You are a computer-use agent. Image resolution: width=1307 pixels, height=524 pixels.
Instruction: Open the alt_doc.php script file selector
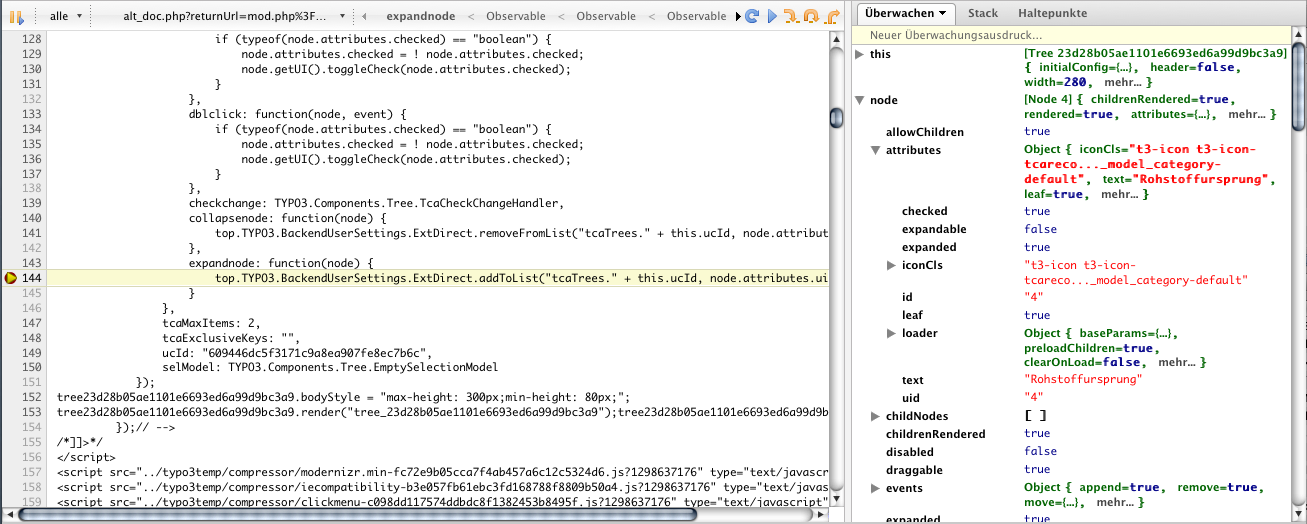233,16
